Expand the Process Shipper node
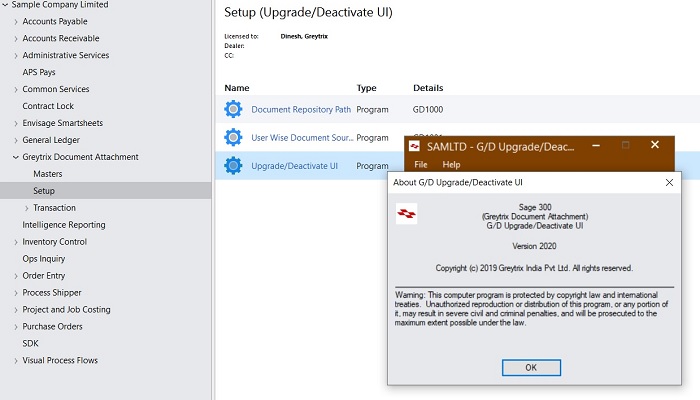This screenshot has width=700, height=400. click(16, 293)
